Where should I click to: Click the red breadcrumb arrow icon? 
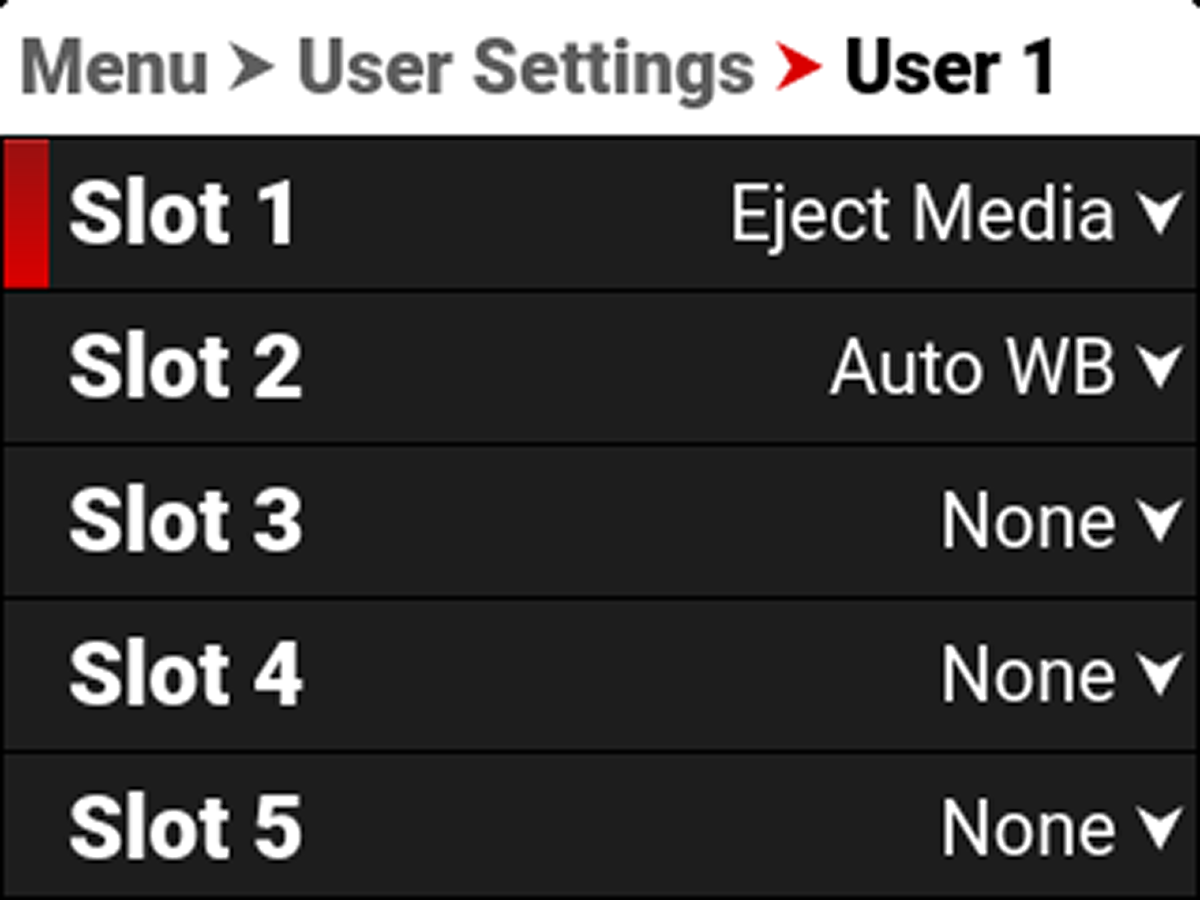tap(799, 68)
